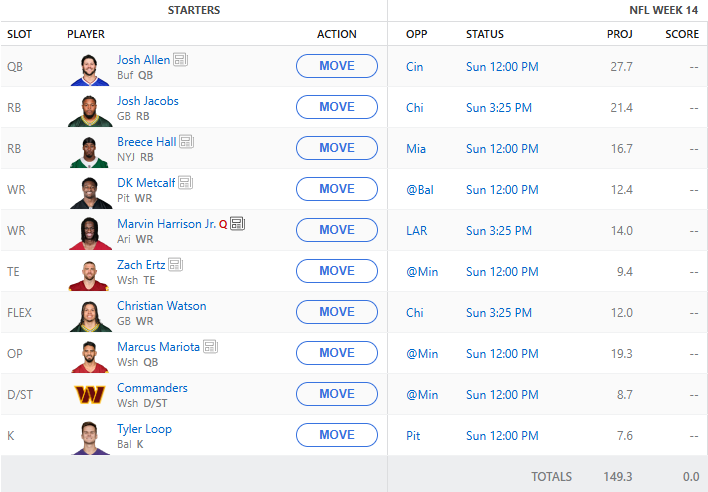Open Christian Watson's player name link

[x=161, y=306]
